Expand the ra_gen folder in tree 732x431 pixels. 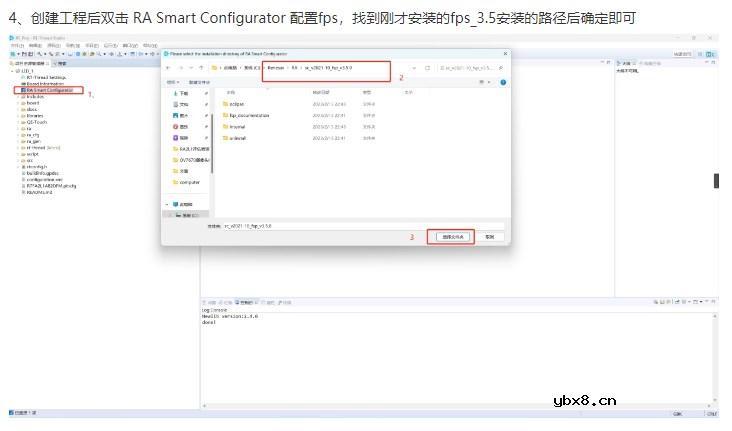click(18, 141)
